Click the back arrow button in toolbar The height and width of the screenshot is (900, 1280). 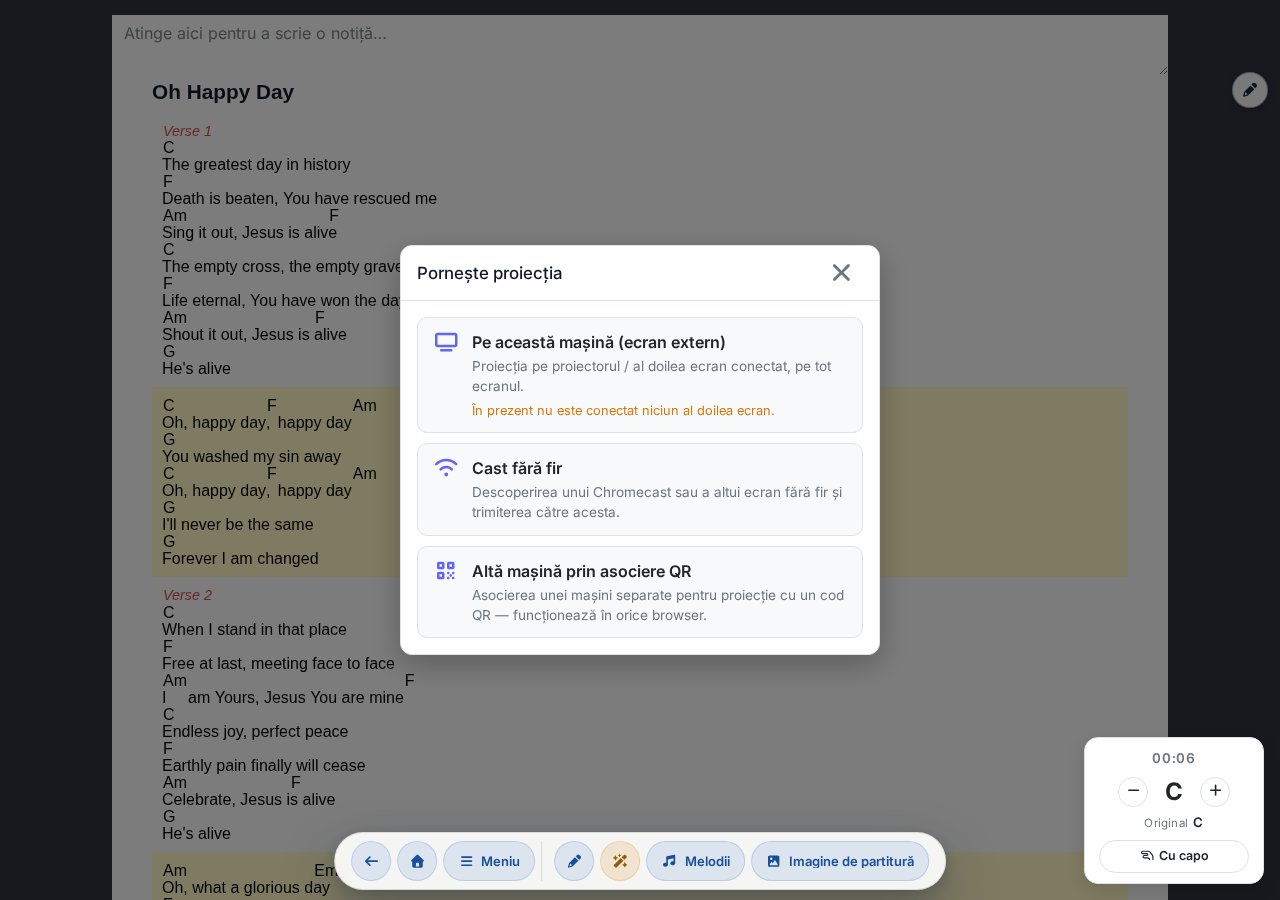point(371,861)
